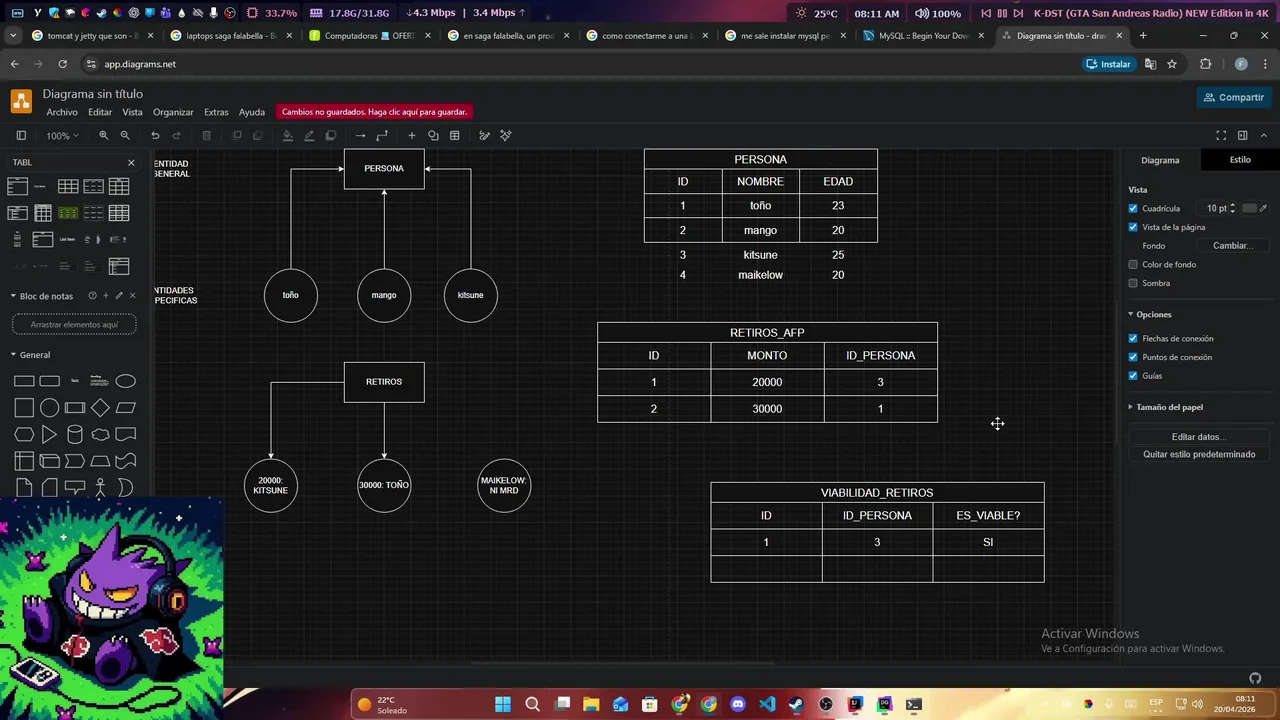Toggle the sidebar panels icon in toolbar
This screenshot has height=720, width=1280.
click(21, 135)
